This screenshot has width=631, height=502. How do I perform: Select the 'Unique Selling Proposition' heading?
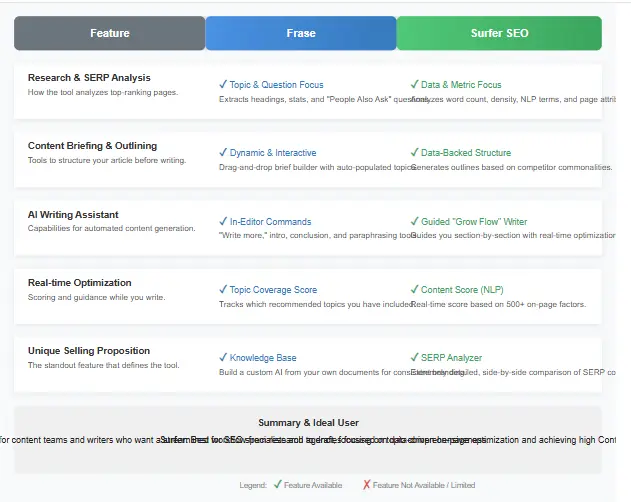[x=89, y=351]
